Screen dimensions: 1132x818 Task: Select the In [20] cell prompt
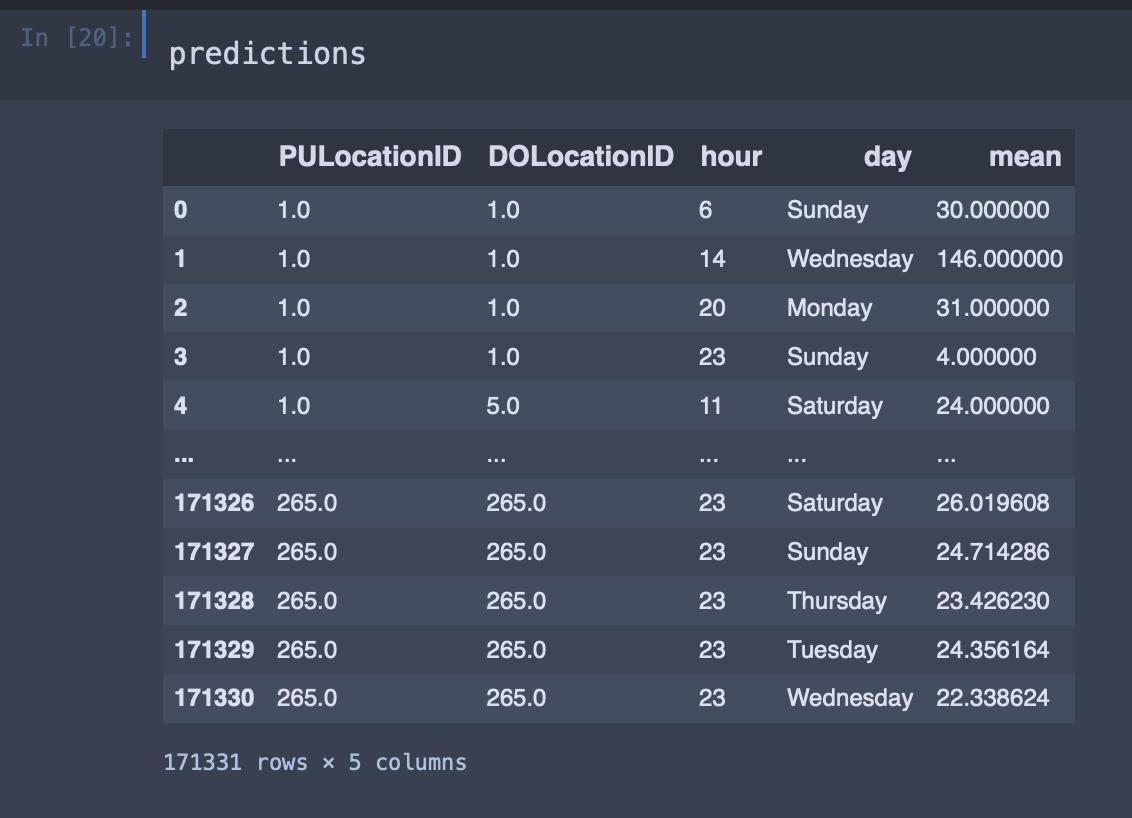[x=77, y=37]
